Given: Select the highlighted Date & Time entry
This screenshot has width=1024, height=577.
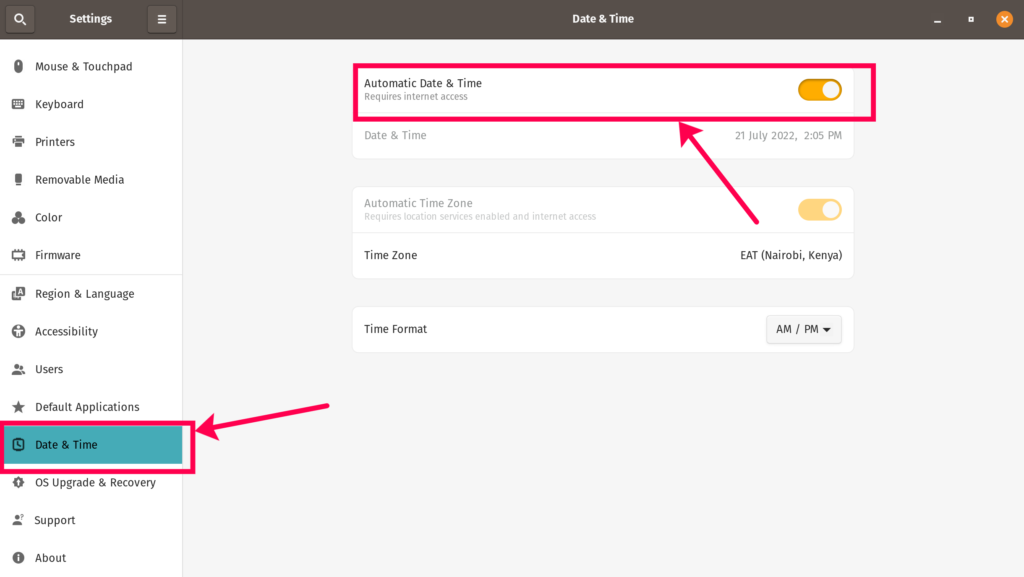Looking at the screenshot, I should (91, 444).
